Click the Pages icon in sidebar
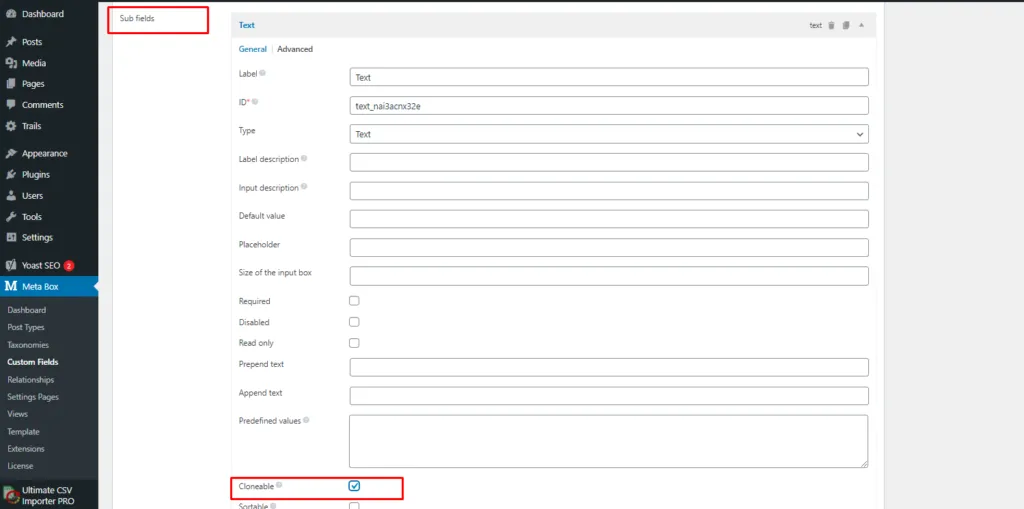1024x509 pixels. (x=10, y=84)
